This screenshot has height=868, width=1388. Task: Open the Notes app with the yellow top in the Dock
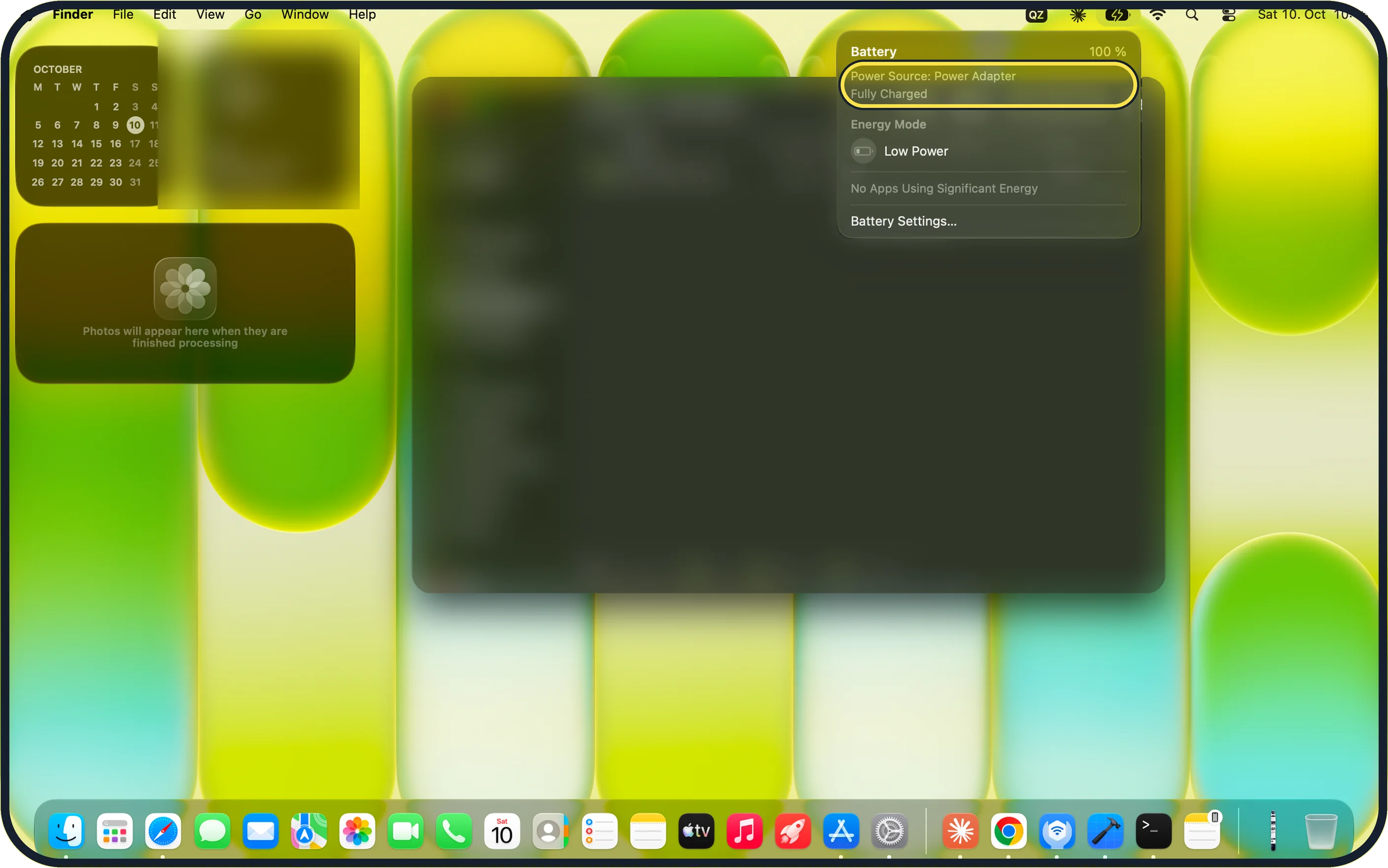(x=648, y=831)
